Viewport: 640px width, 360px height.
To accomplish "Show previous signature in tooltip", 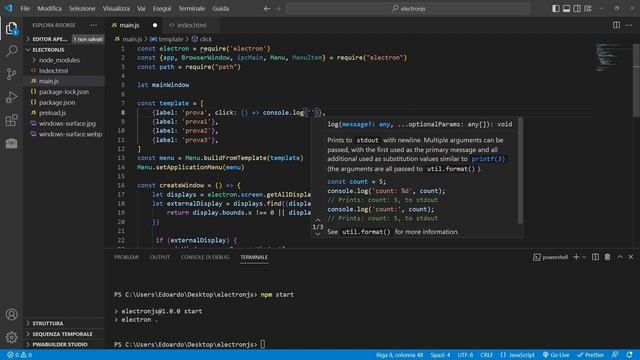I will [x=318, y=220].
